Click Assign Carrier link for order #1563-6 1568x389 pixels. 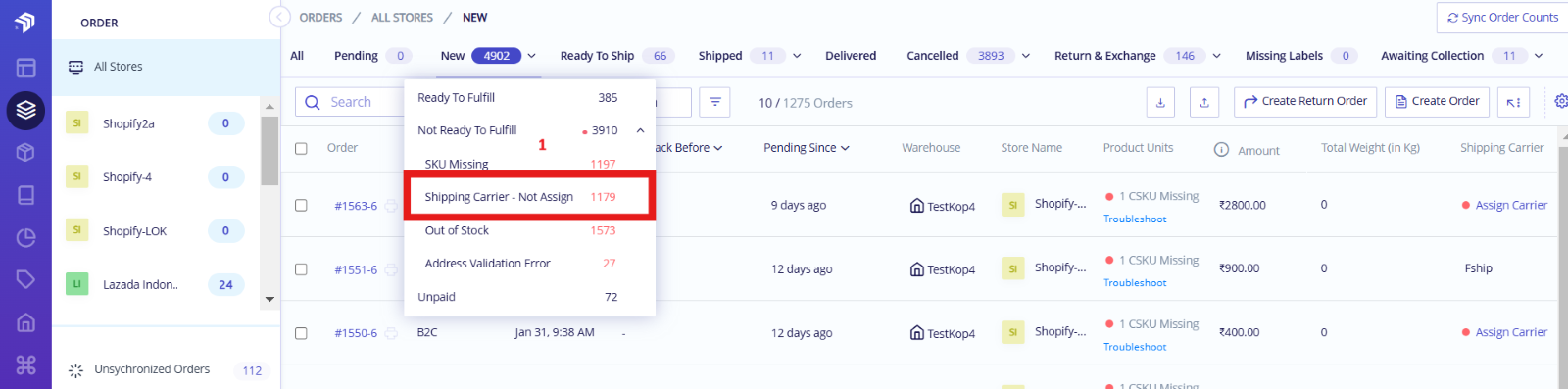[1511, 206]
